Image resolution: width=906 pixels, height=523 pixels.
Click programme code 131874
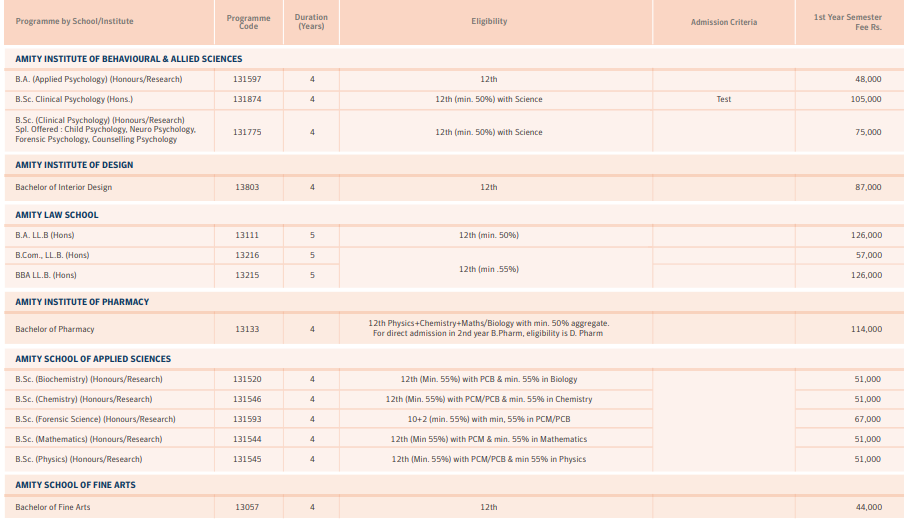pos(247,99)
